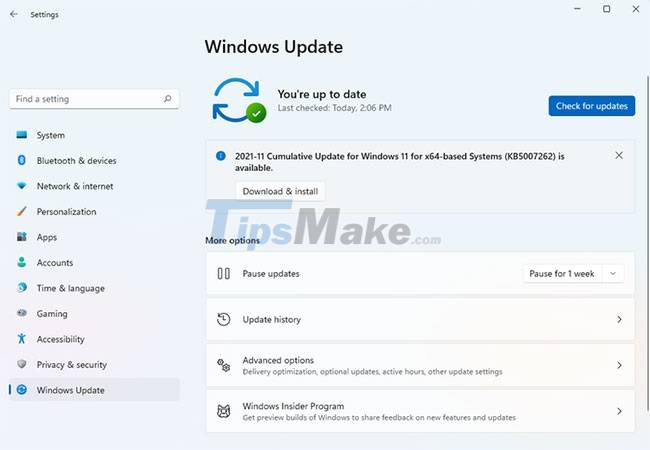
Task: Select the Windows Update sidebar icon
Action: coord(22,390)
